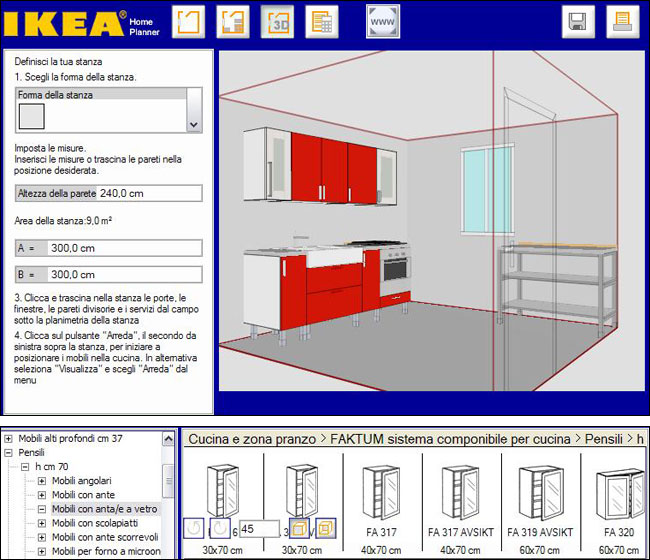Print the kitchen plan
Image resolution: width=650 pixels, height=560 pixels.
tap(621, 22)
